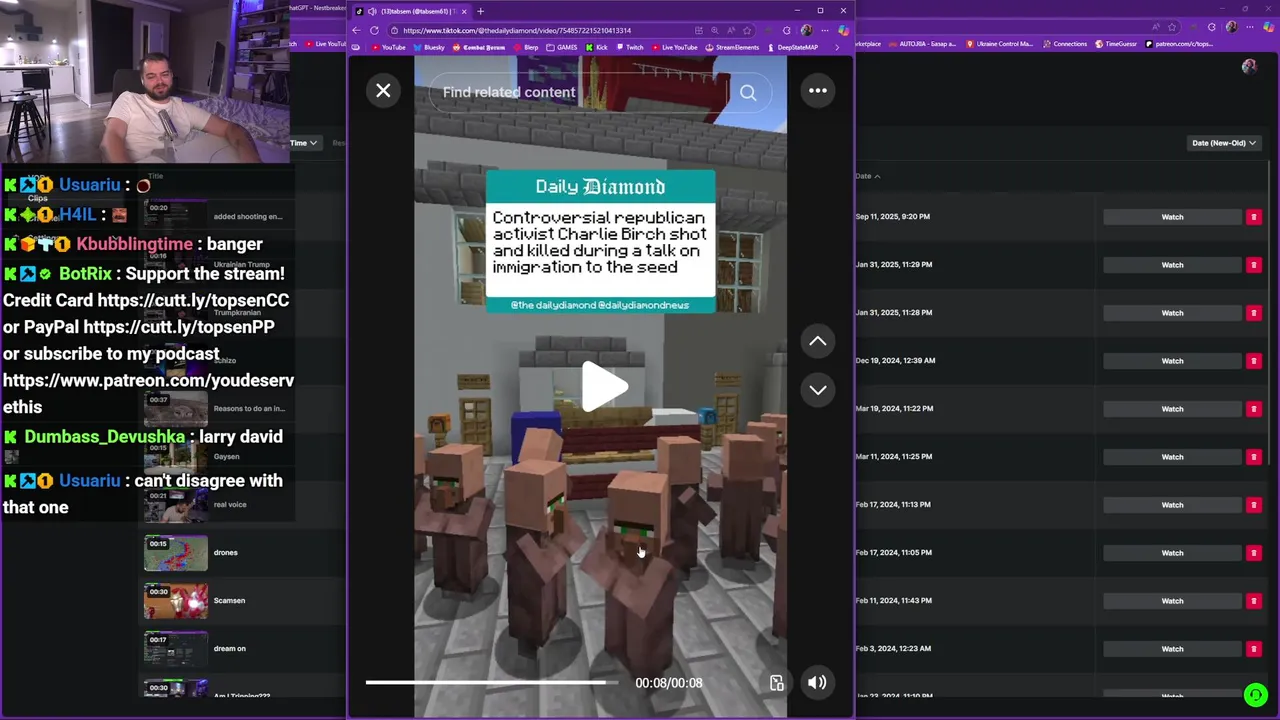Expand the bookmarks overflow chevron
This screenshot has height=720, width=1280.
[837, 47]
